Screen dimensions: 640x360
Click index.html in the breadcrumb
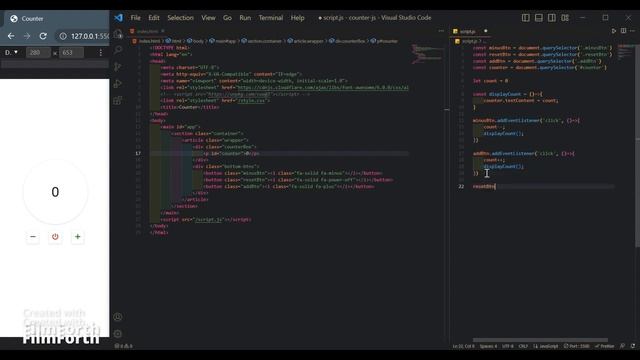(147, 41)
